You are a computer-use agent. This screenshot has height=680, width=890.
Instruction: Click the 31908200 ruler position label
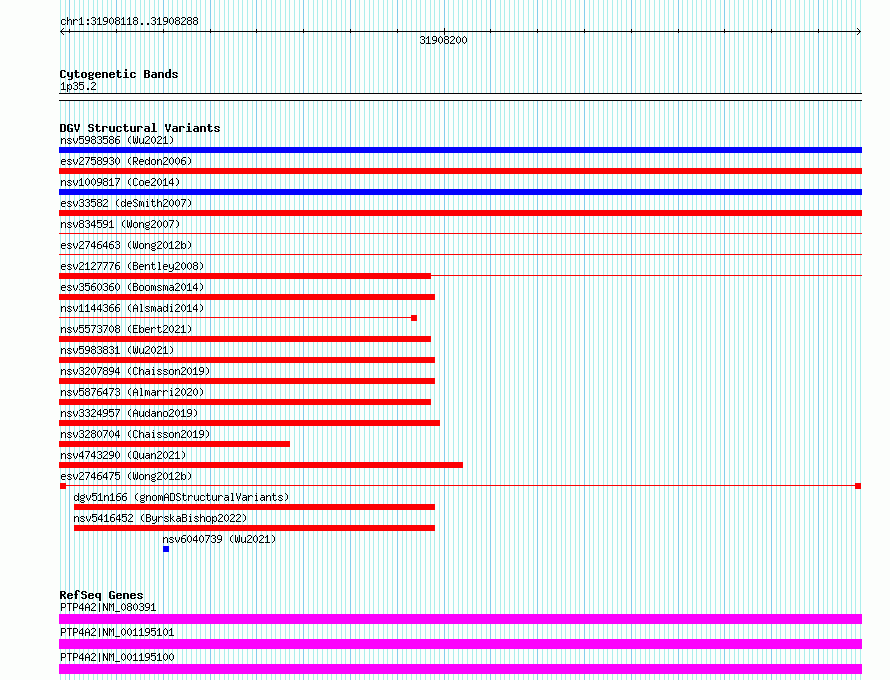point(443,40)
